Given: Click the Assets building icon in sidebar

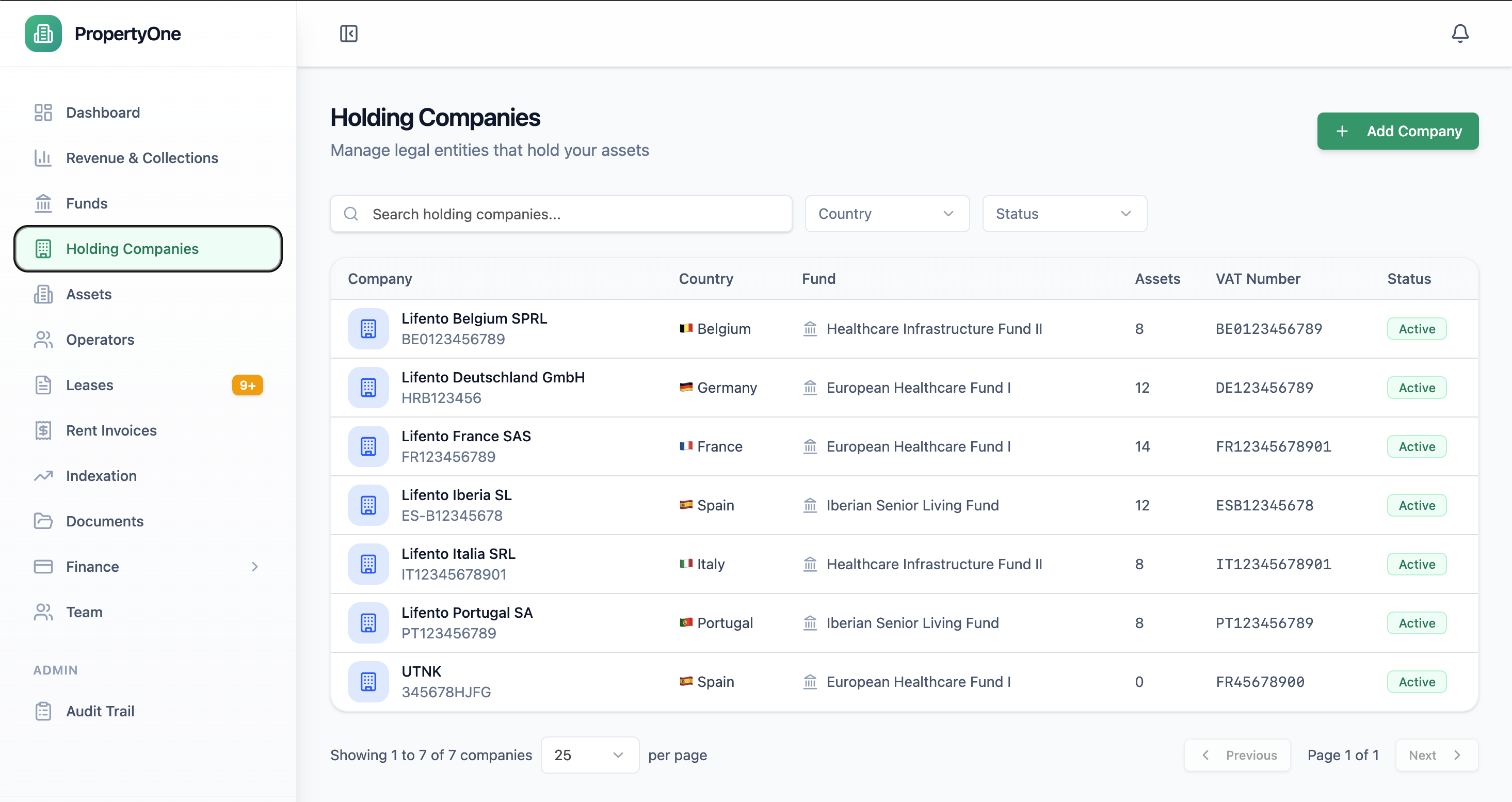Looking at the screenshot, I should 43,294.
